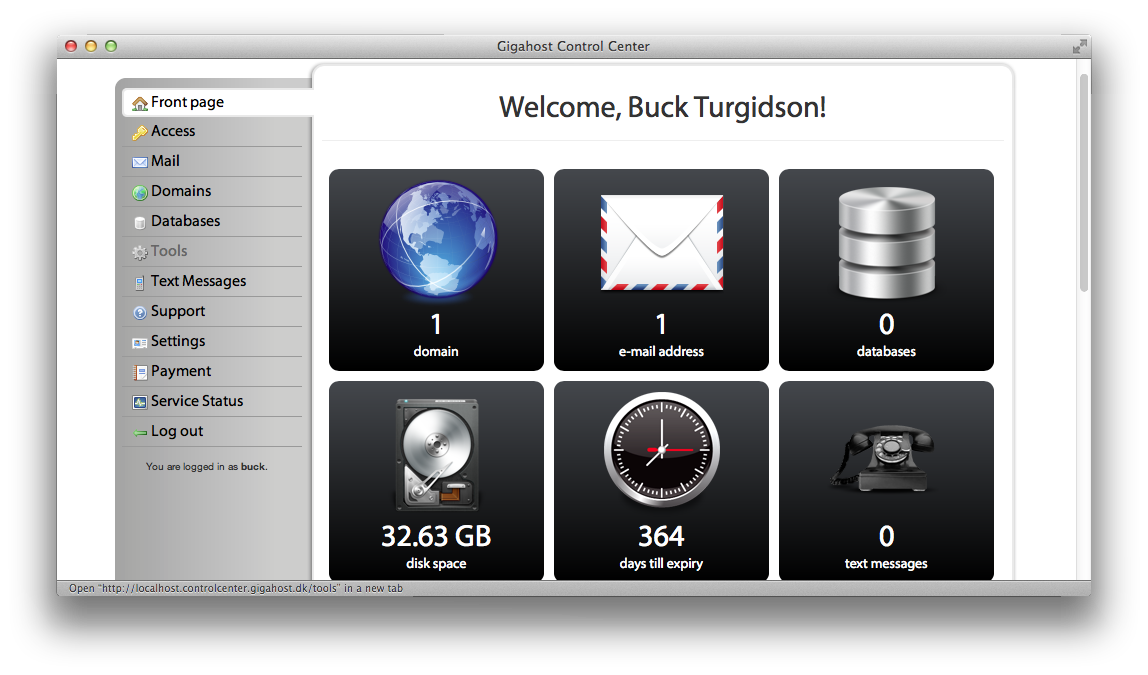Click the 'You are logged in as buck.' text
The height and width of the screenshot is (675, 1148).
tap(206, 467)
